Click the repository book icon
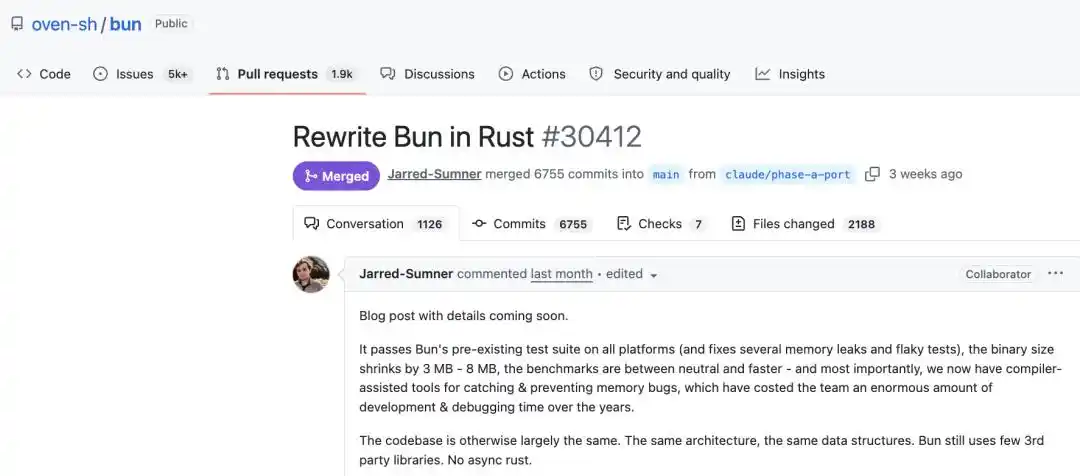This screenshot has width=1080, height=476. [x=17, y=25]
